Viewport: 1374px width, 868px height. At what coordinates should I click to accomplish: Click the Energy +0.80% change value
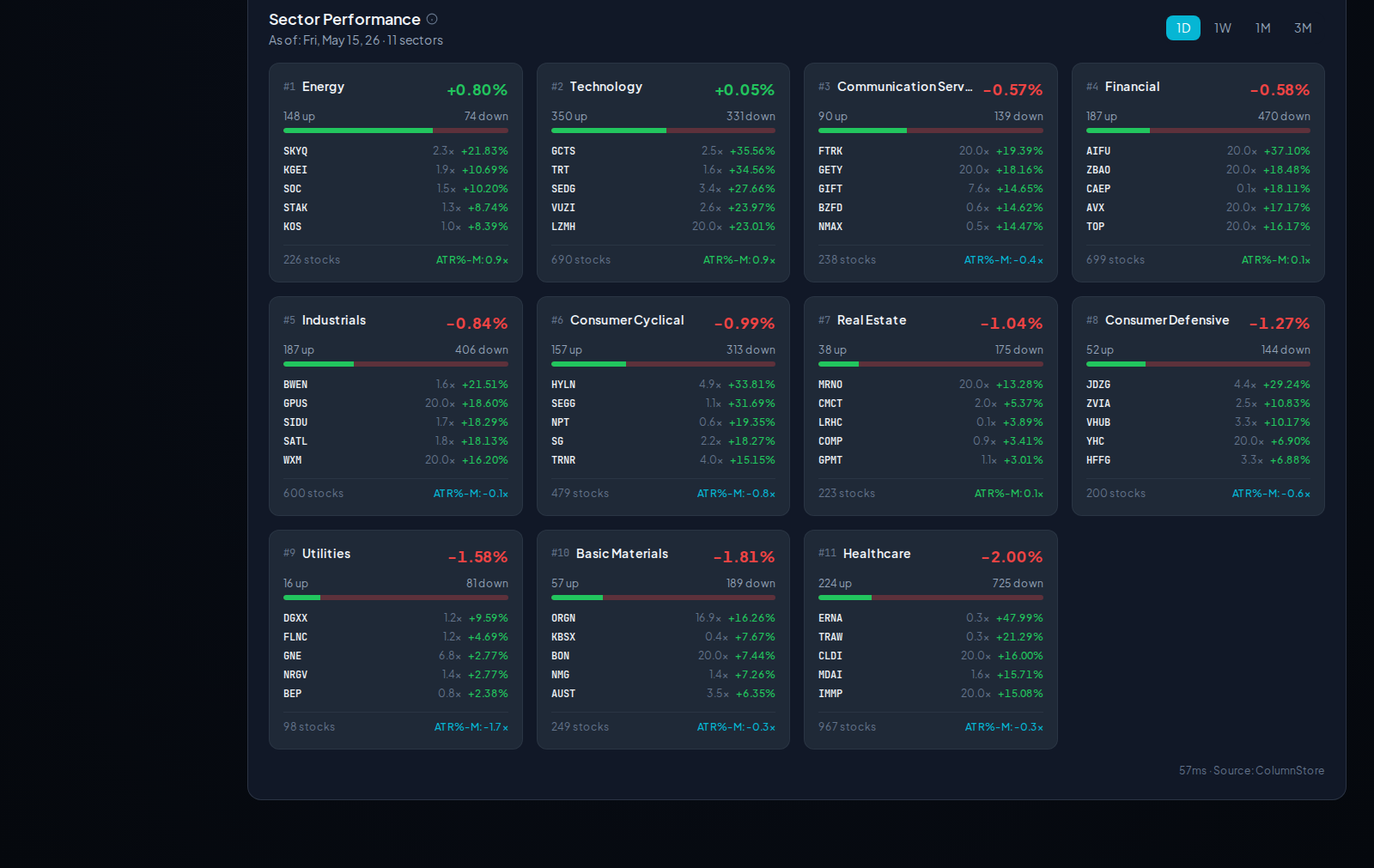click(x=477, y=90)
